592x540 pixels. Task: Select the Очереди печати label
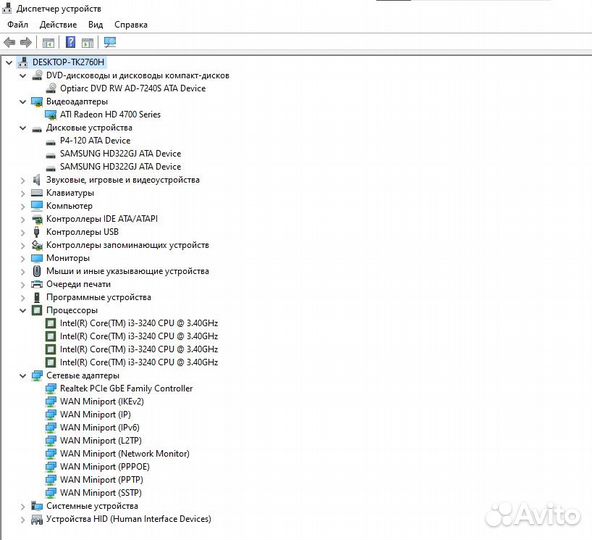[79, 284]
